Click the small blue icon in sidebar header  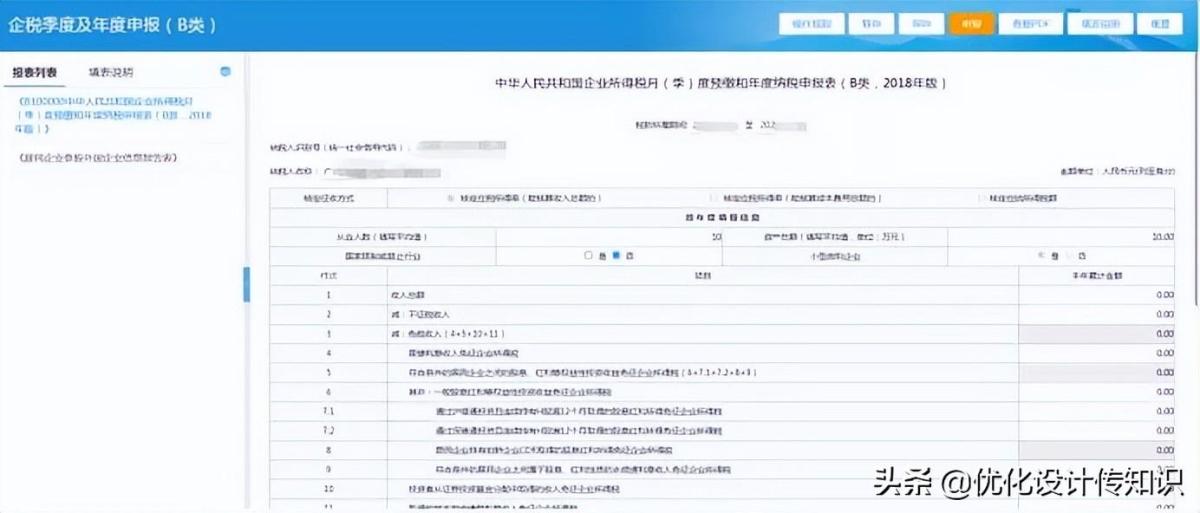click(225, 72)
